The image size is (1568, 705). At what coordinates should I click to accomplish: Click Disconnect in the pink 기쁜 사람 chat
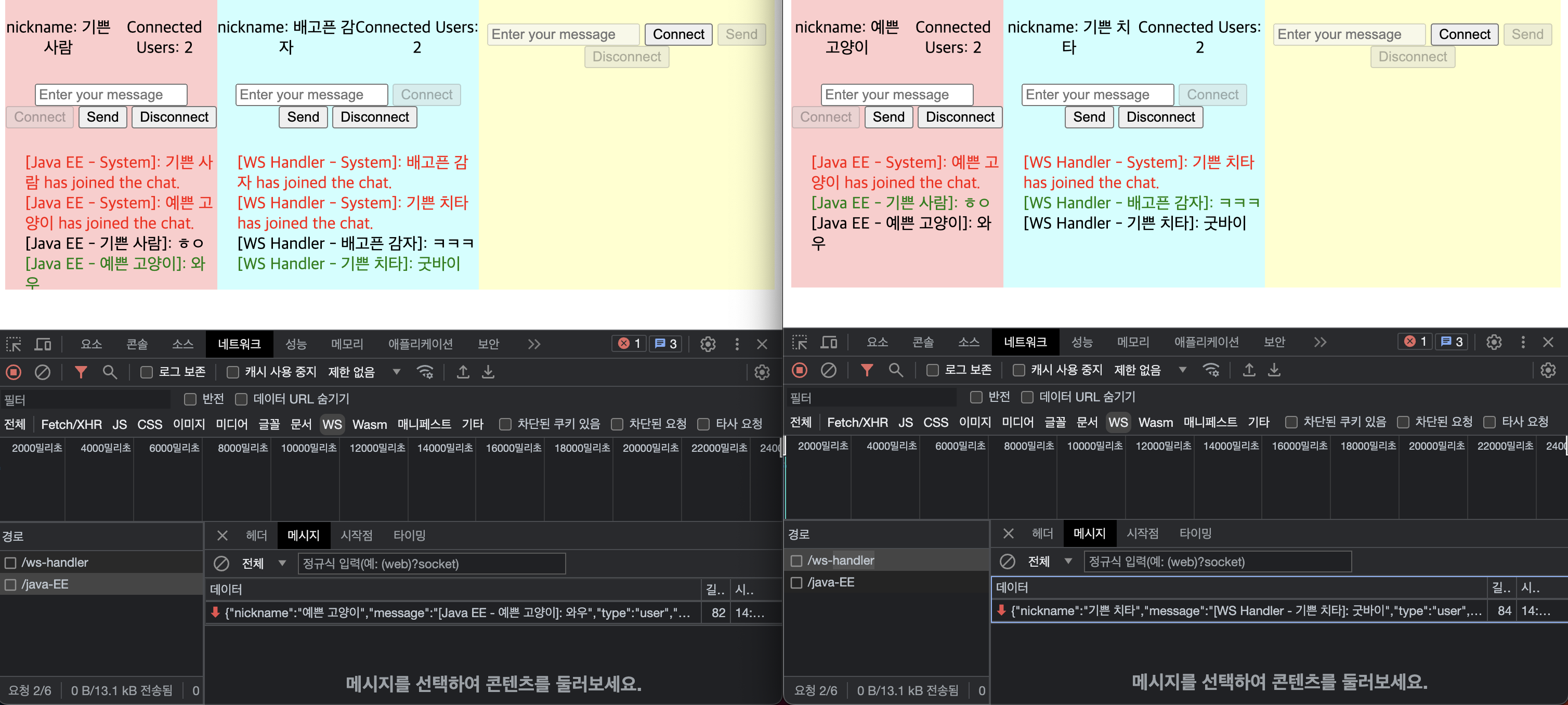(174, 117)
